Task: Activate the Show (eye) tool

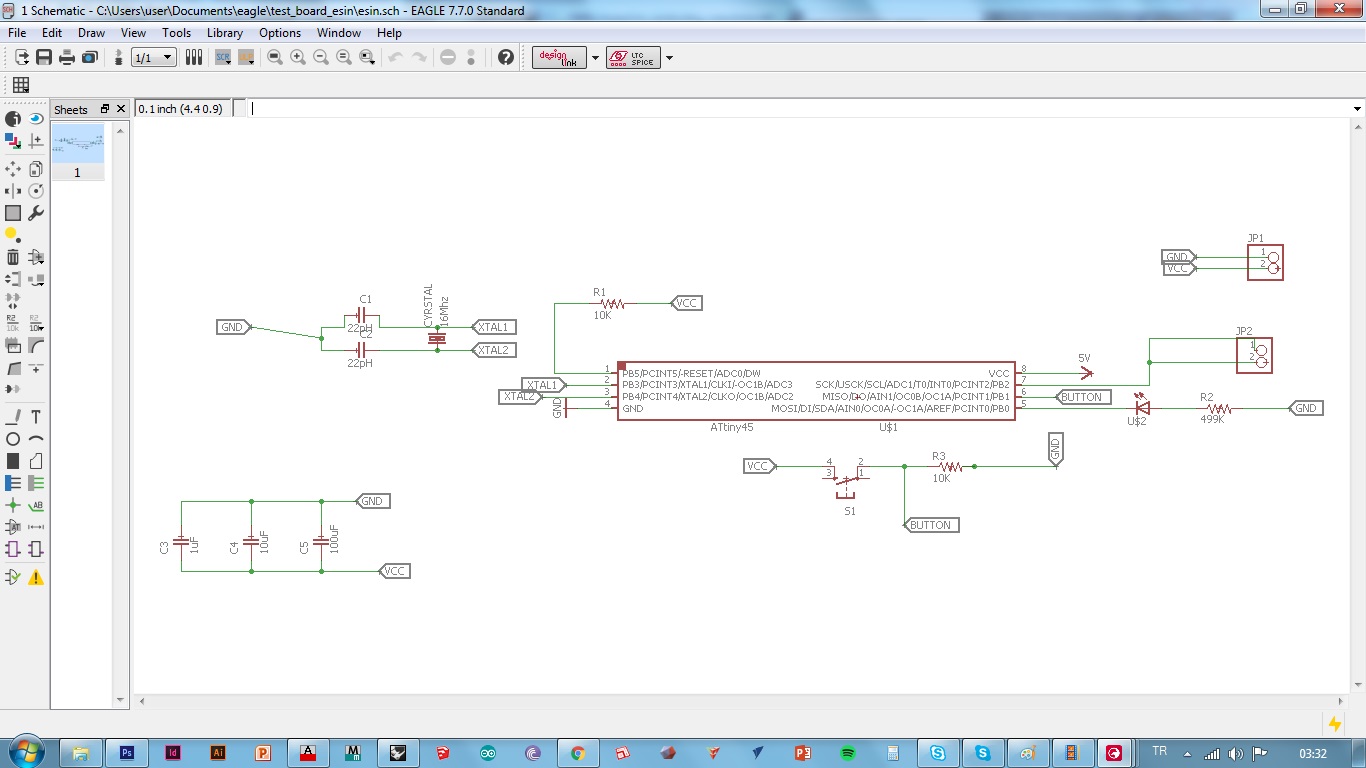Action: click(x=36, y=118)
